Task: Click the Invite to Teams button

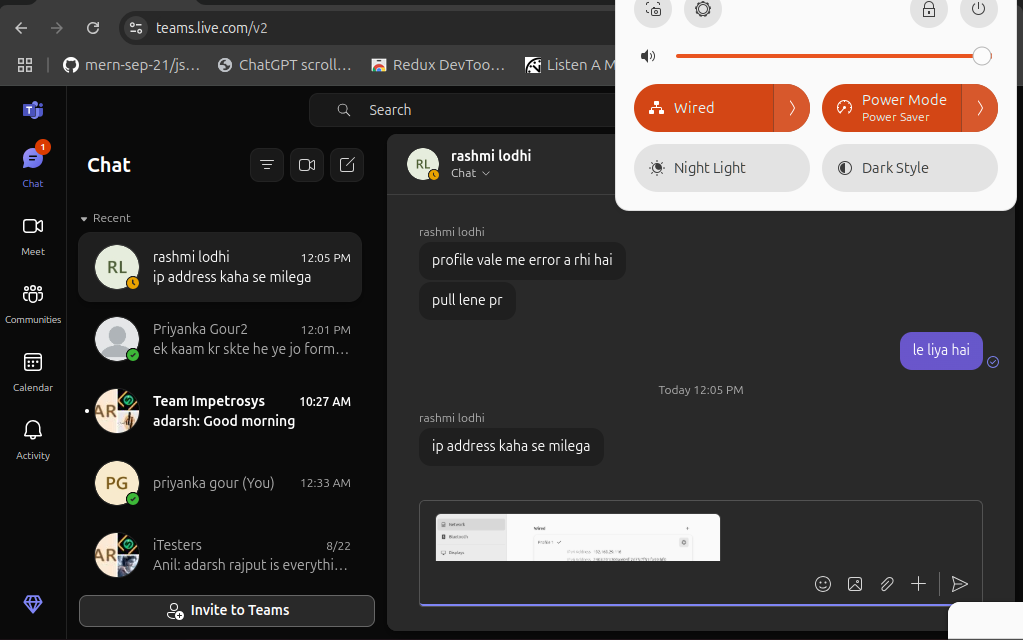Action: [x=227, y=610]
